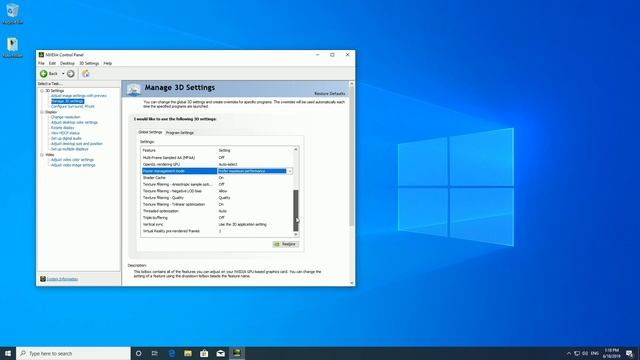Open the Help menu

[108, 63]
